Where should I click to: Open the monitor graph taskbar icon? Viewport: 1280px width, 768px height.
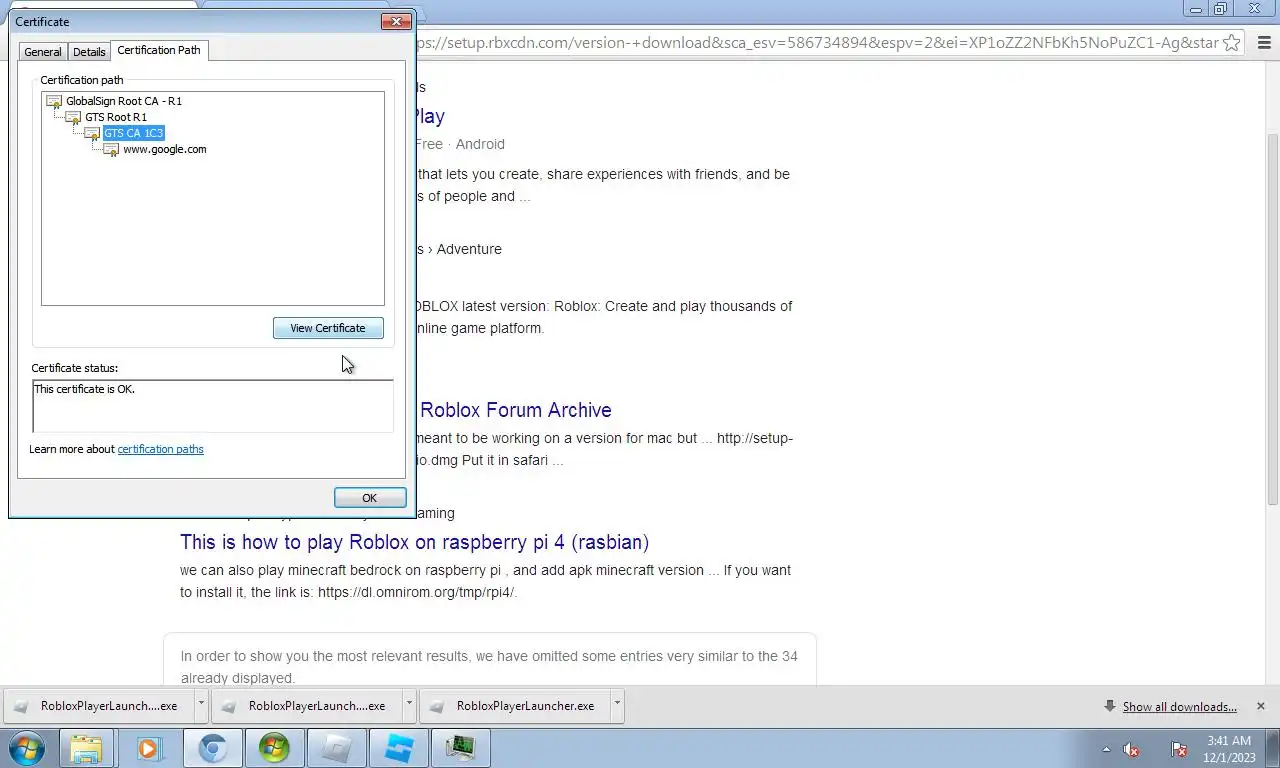pyautogui.click(x=460, y=748)
